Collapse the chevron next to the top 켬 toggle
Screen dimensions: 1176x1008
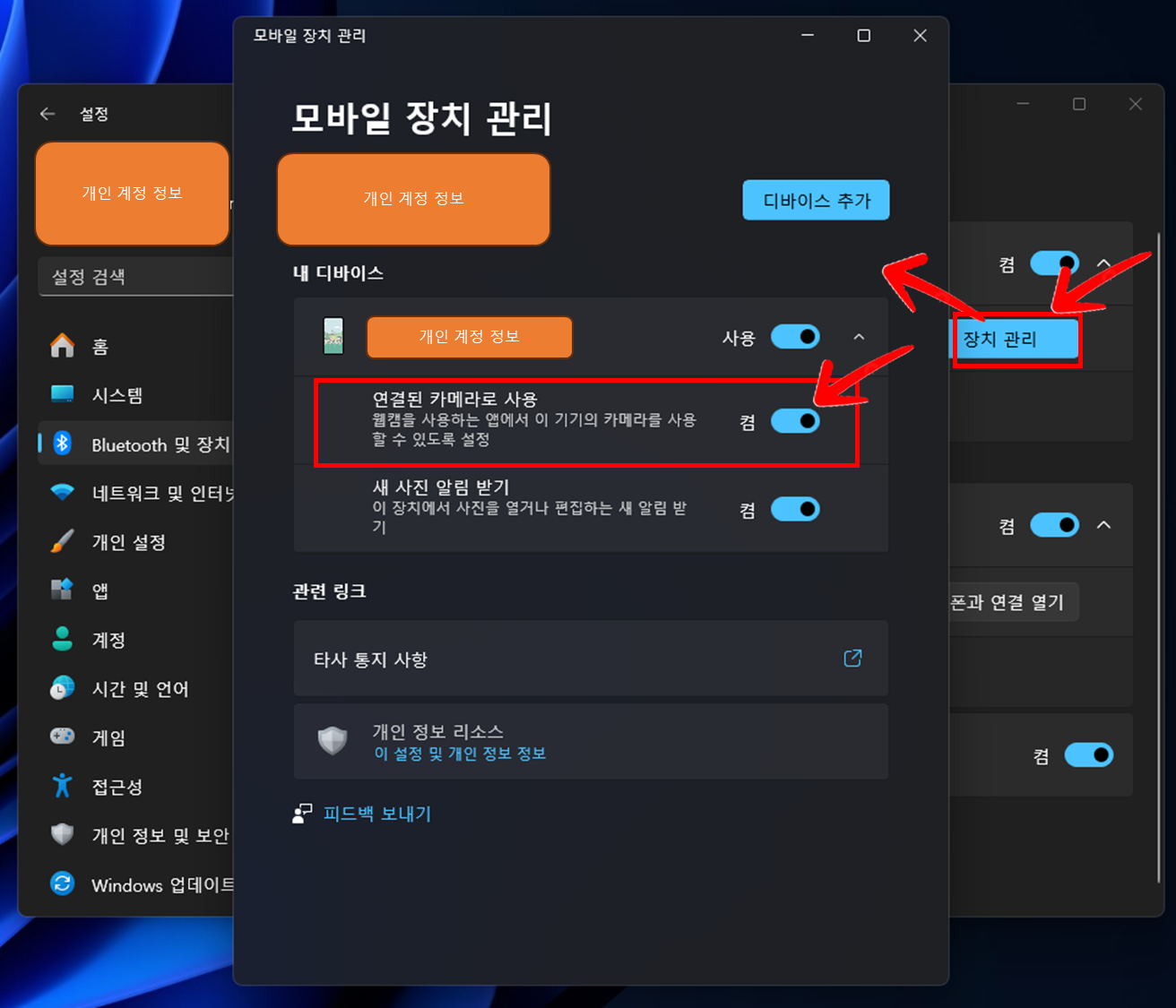[1103, 263]
